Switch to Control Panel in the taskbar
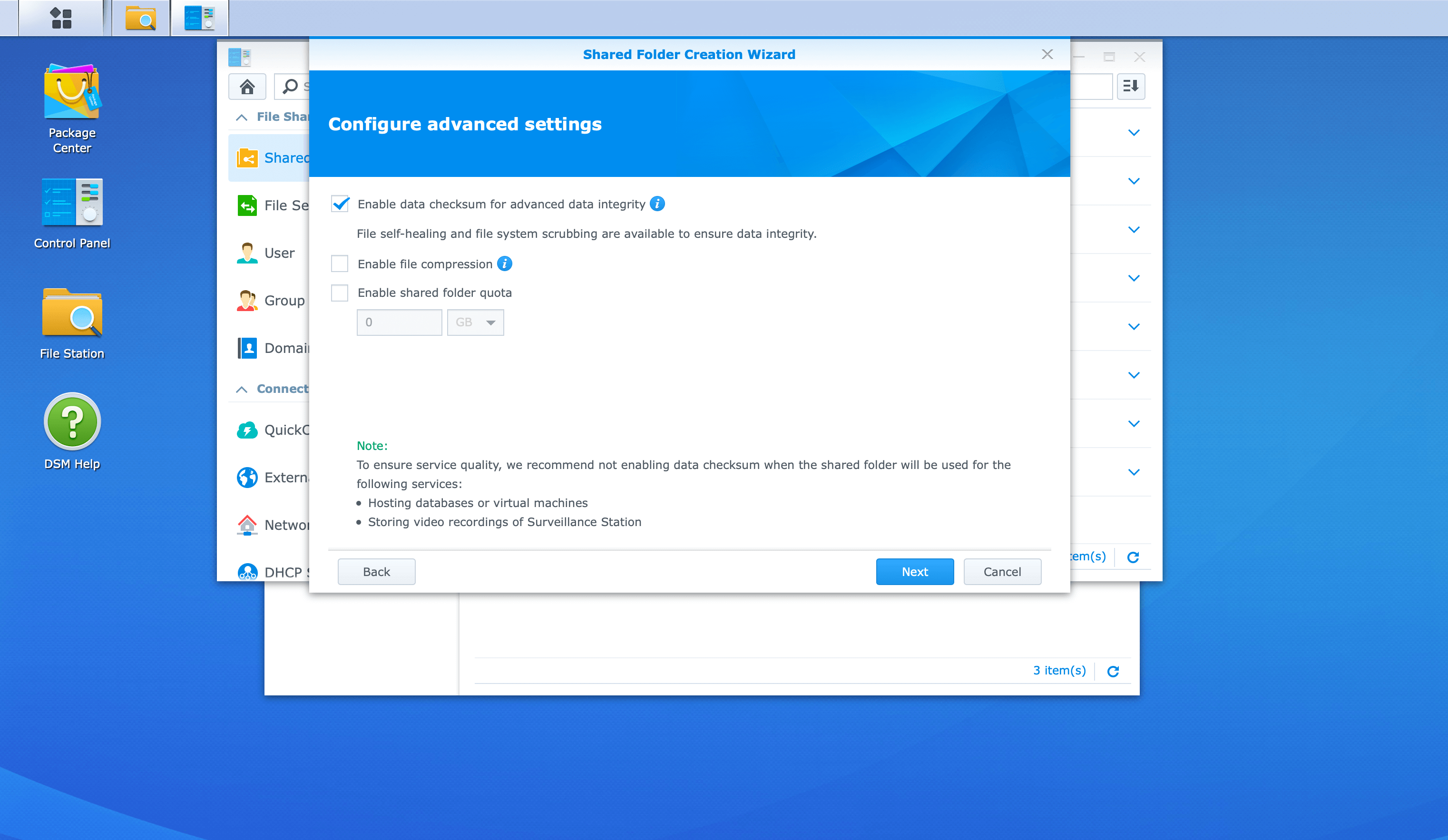Image resolution: width=1448 pixels, height=840 pixels. point(199,18)
